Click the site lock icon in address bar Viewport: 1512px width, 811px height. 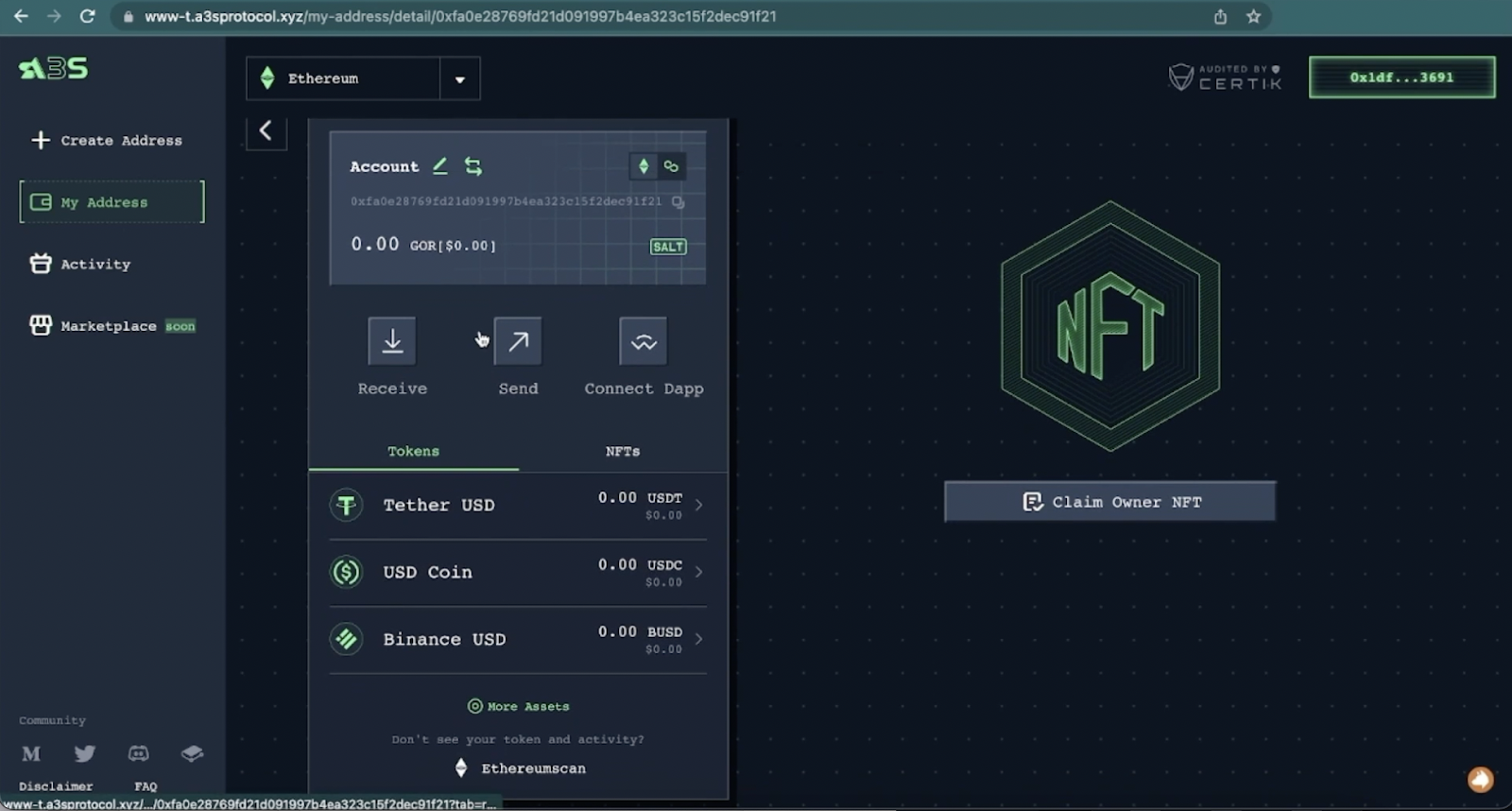(129, 16)
